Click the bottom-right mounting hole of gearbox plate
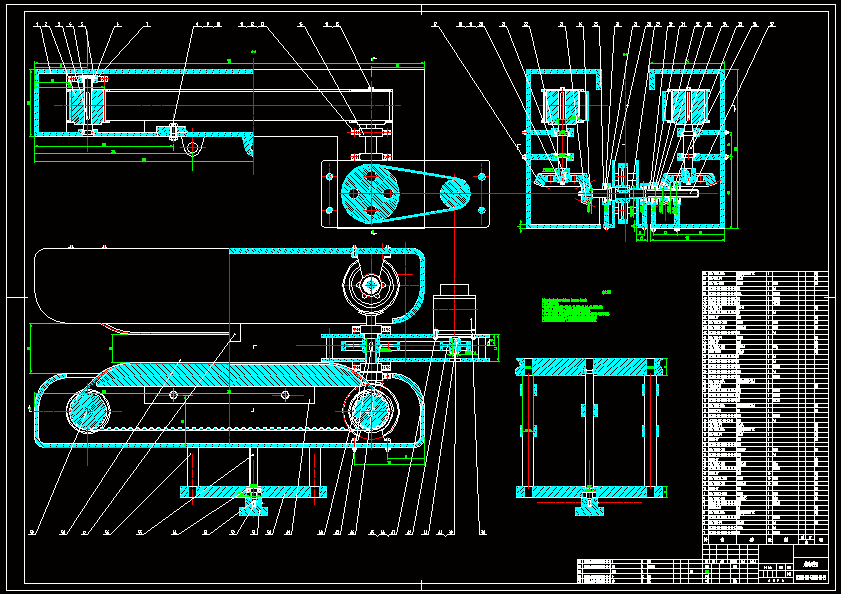Viewport: 841px width, 594px height. click(481, 210)
